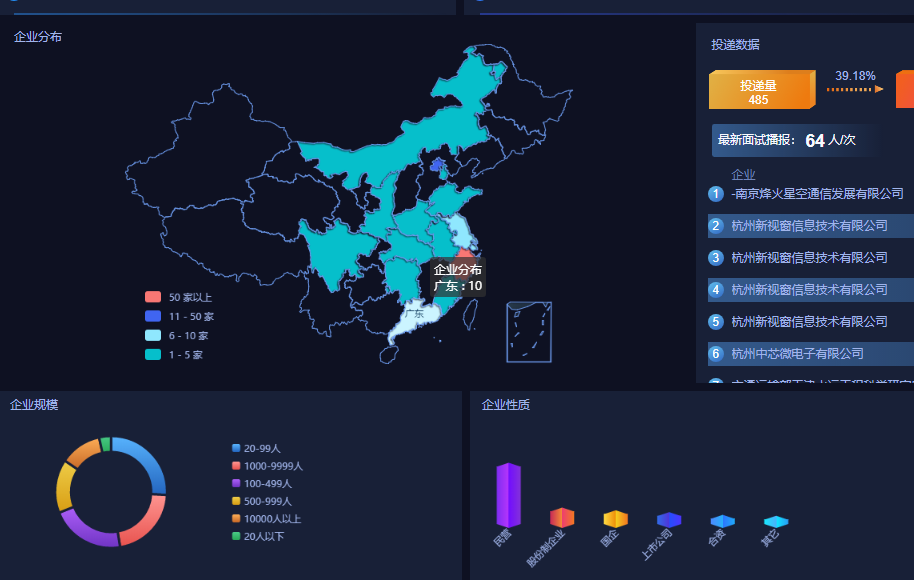Click the 合资 hexagon bar
Viewport: 914px width, 580px height.
click(x=722, y=521)
